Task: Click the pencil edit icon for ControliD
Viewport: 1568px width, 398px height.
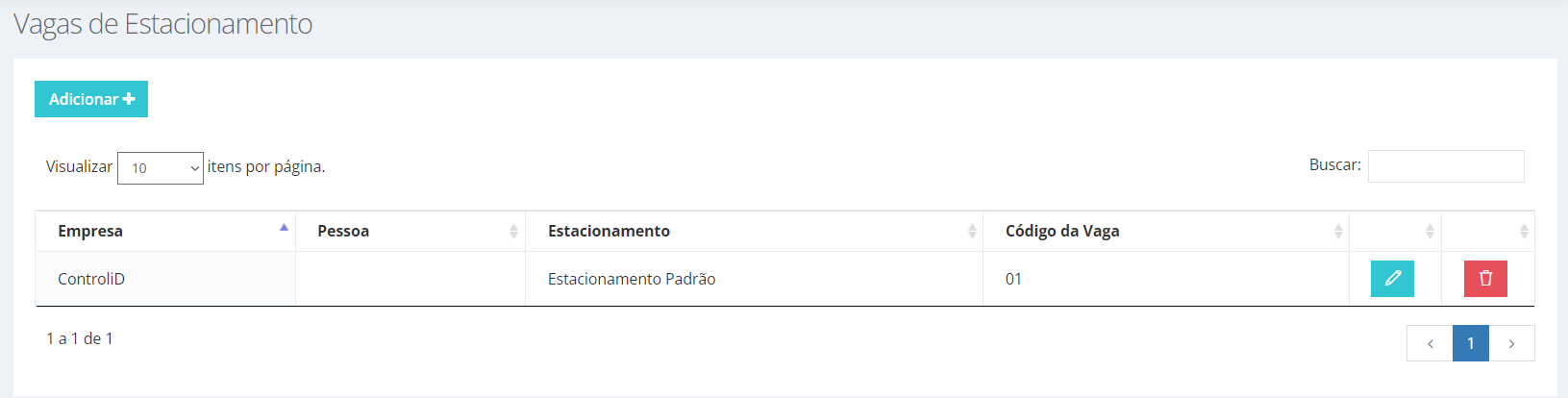Action: (1392, 279)
